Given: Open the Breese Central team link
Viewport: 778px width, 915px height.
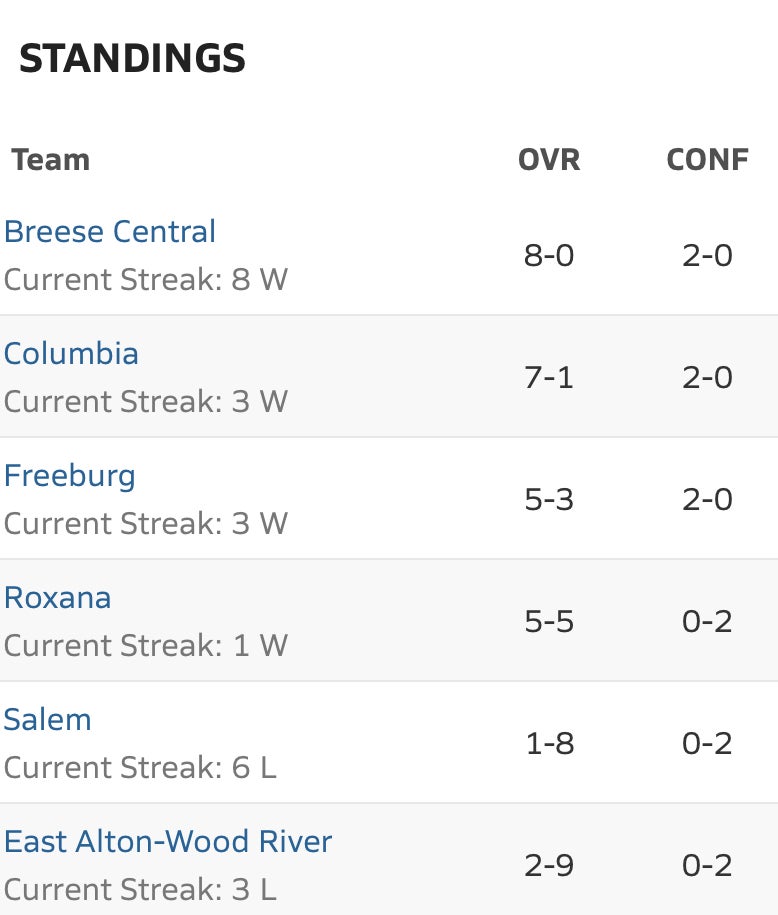Looking at the screenshot, I should (110, 231).
